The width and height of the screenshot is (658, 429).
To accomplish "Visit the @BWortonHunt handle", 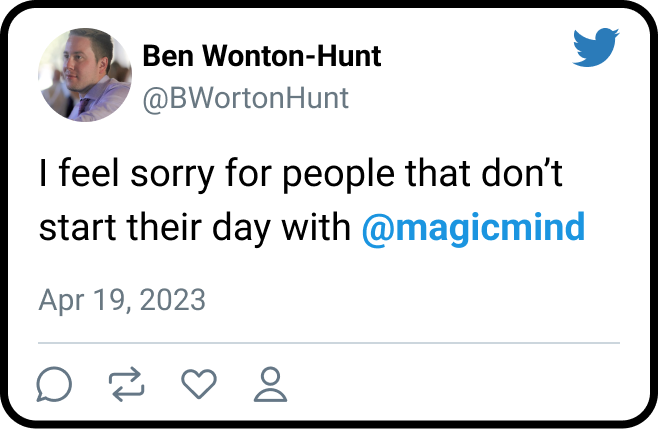I will point(246,98).
